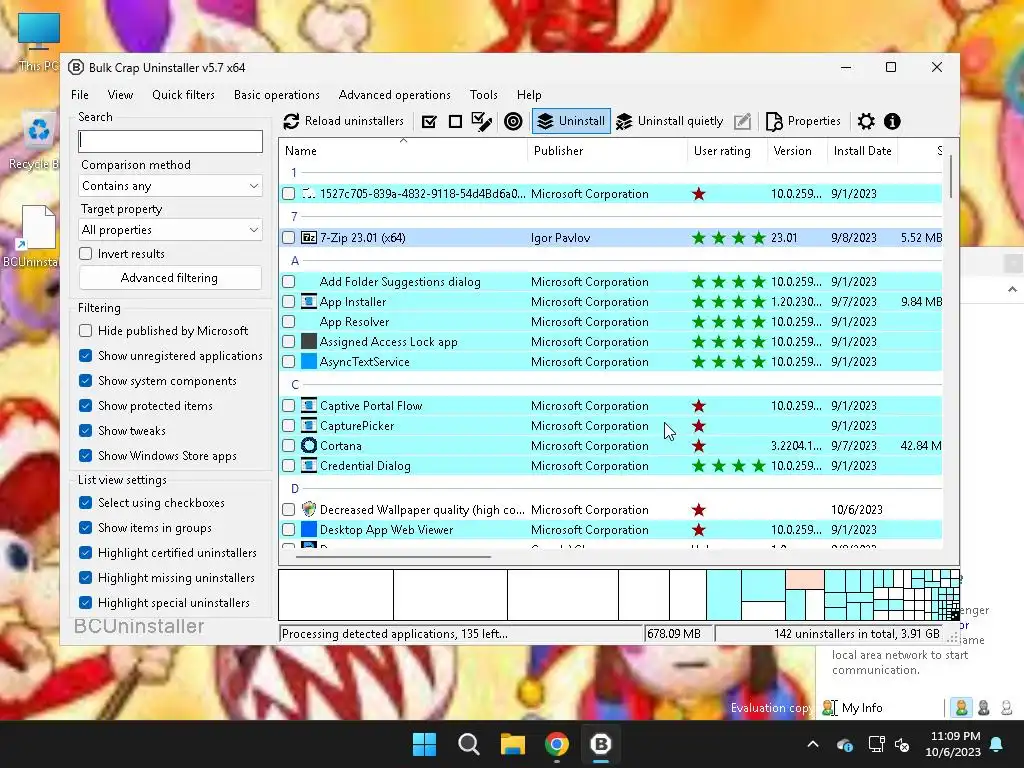The height and width of the screenshot is (768, 1024).
Task: Toggle Show system components checkbox
Action: (x=86, y=381)
